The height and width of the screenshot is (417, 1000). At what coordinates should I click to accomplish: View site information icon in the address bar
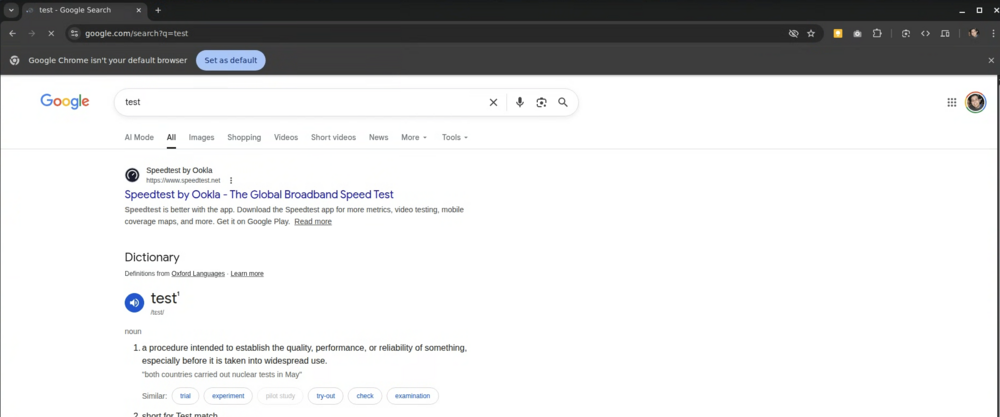[x=75, y=33]
